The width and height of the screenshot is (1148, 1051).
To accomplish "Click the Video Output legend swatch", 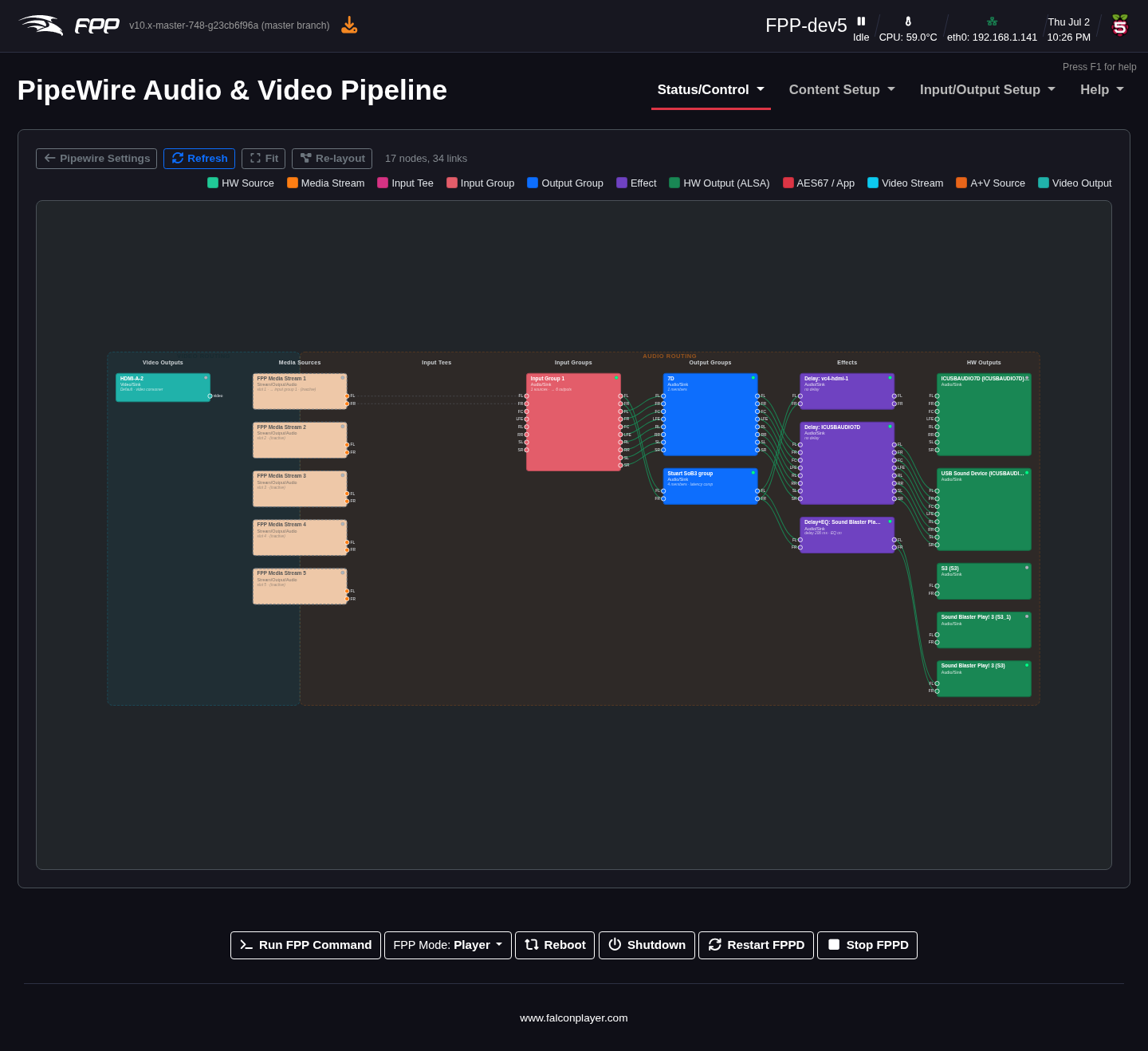I will [x=1044, y=183].
